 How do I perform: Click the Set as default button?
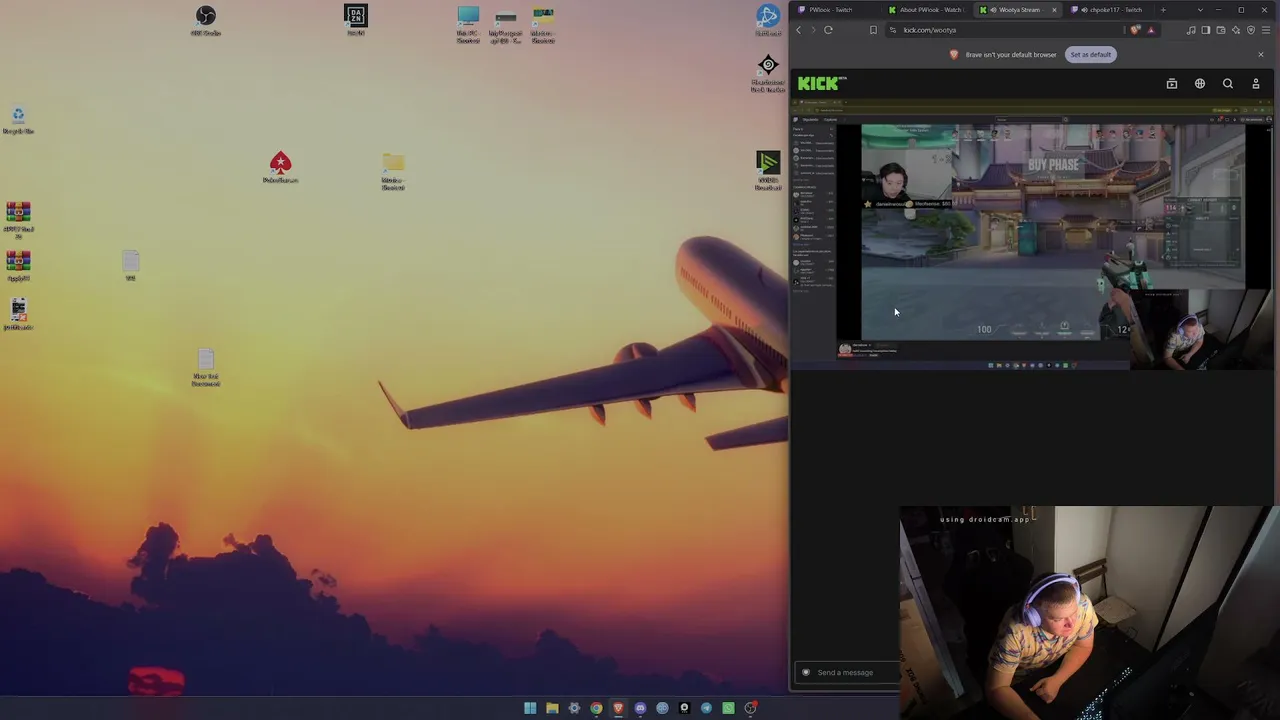point(1090,54)
